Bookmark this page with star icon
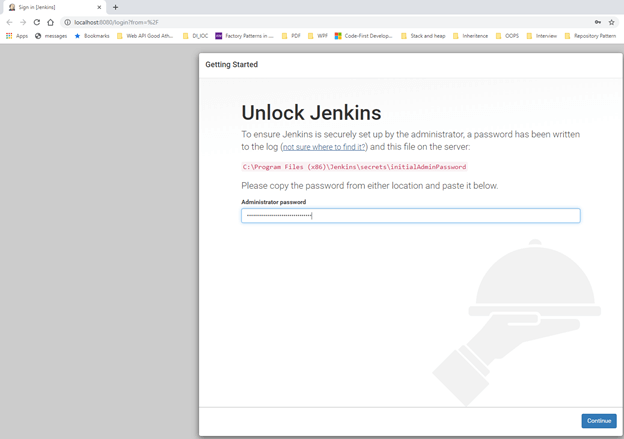Screen dimensions: 624x439 tap(612, 22)
